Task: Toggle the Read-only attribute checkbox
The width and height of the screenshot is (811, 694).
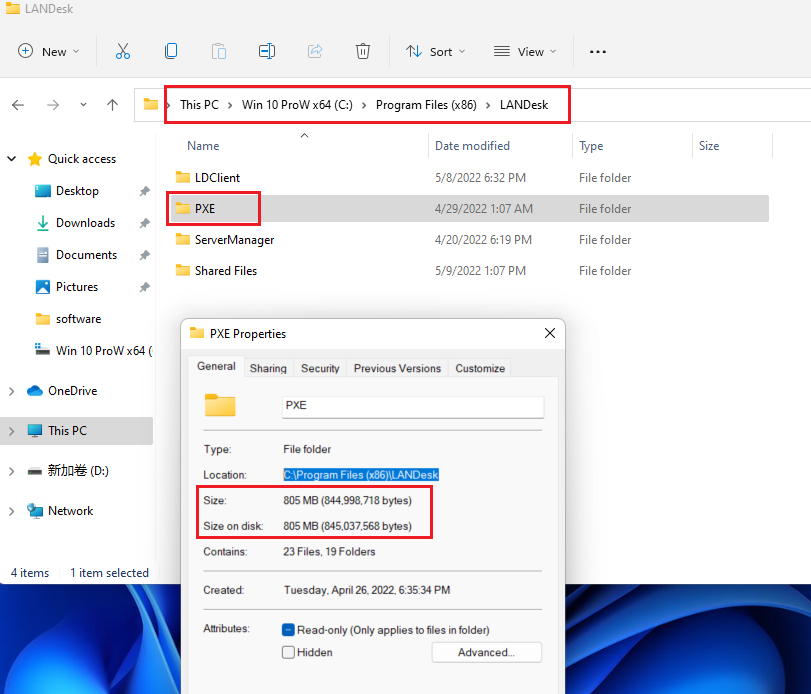Action: [x=289, y=630]
